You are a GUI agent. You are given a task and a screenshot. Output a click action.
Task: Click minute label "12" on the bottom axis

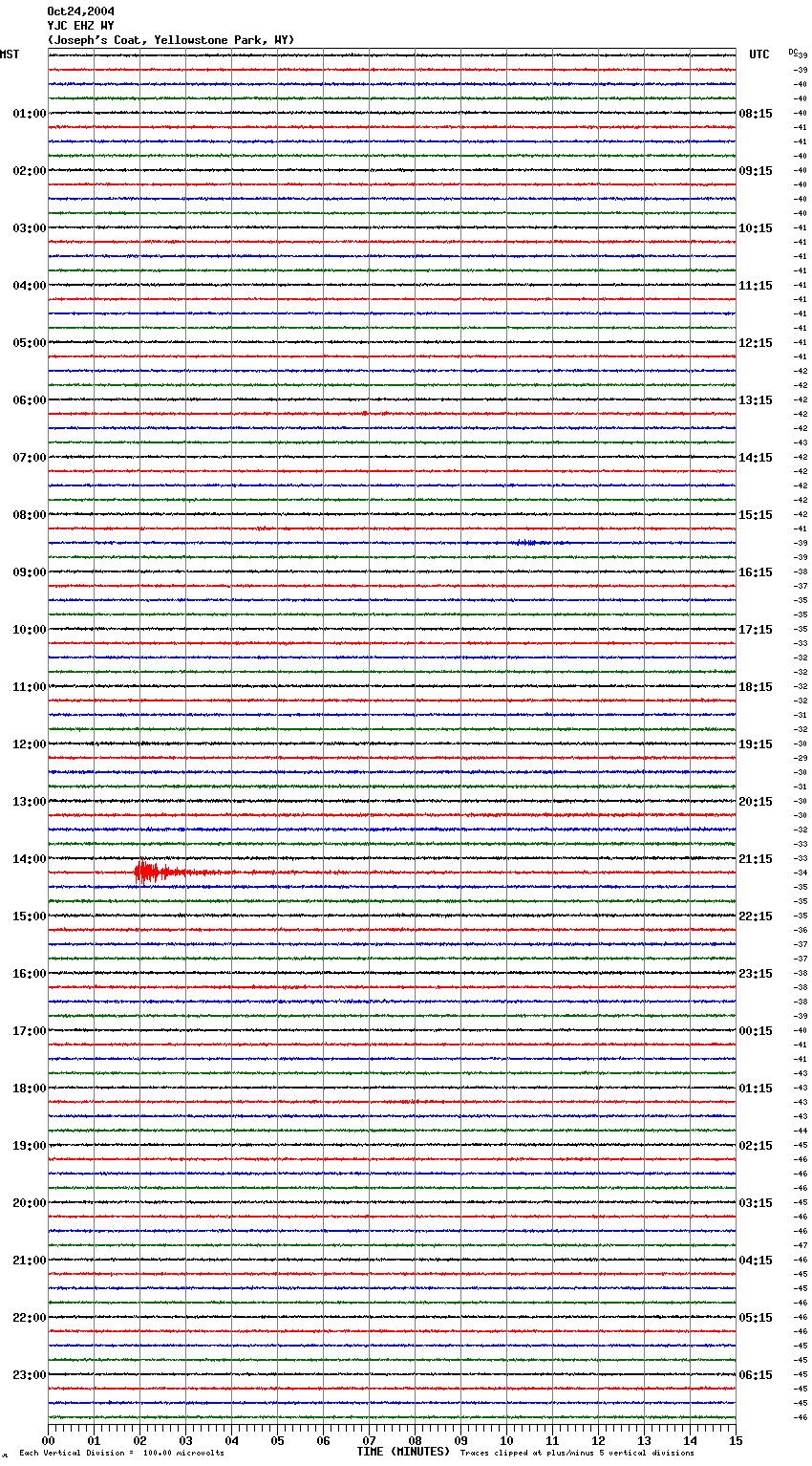(598, 1440)
